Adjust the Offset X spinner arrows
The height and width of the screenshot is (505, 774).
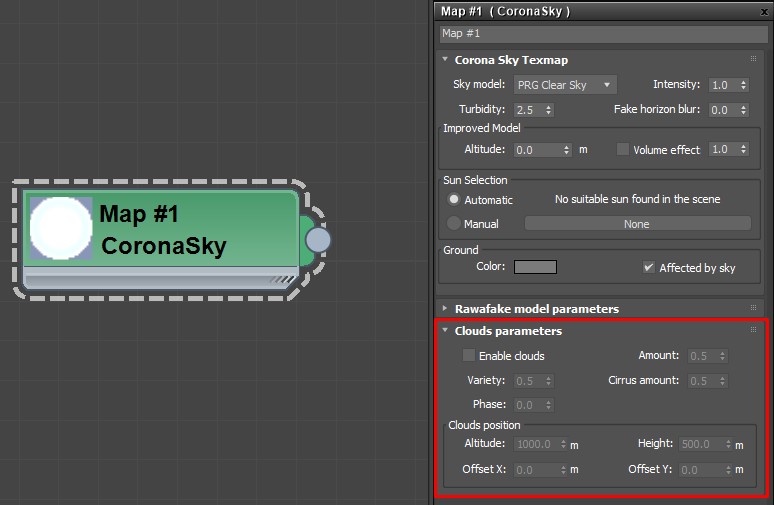(563, 470)
